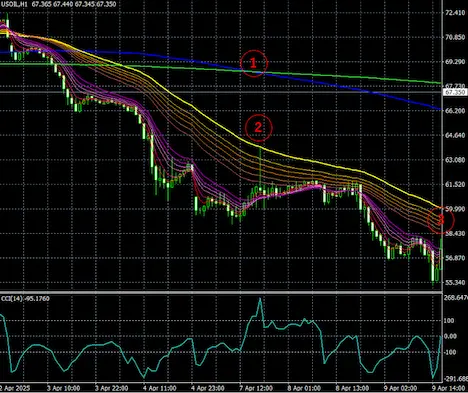Click the 69.290 price axis label

(455, 62)
